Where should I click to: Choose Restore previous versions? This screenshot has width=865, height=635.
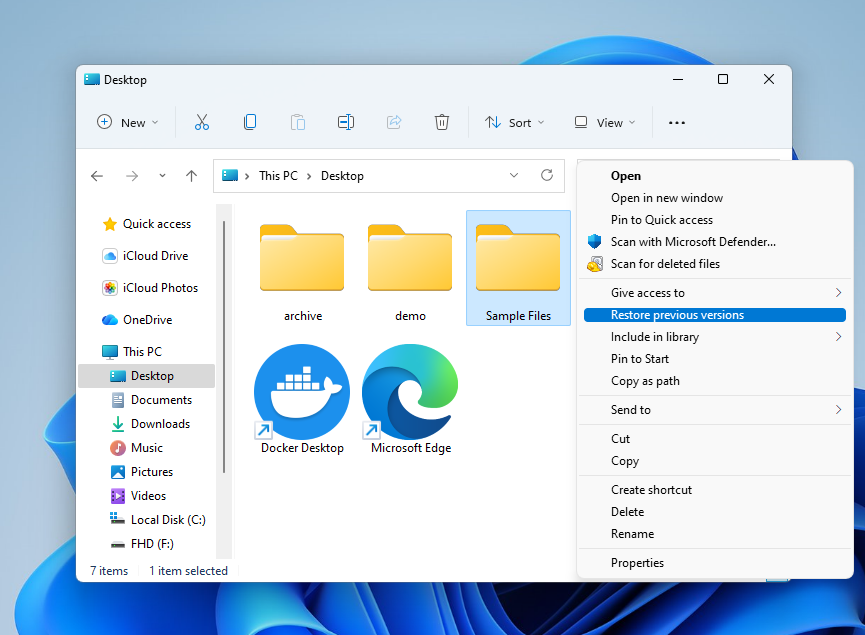click(715, 315)
